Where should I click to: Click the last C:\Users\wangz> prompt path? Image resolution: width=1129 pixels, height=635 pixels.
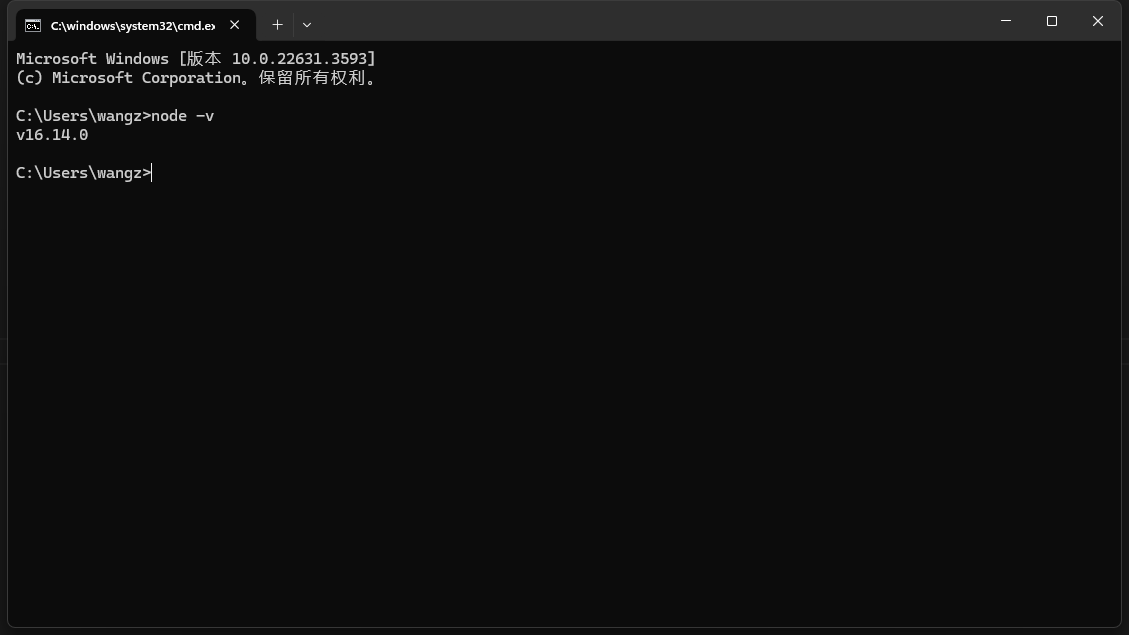[x=84, y=173]
